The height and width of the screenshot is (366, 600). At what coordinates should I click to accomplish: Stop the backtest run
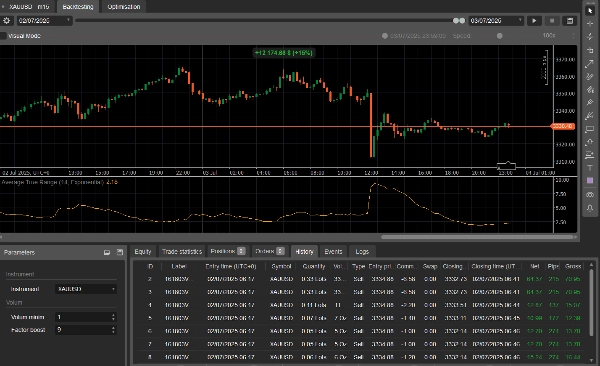coord(552,21)
